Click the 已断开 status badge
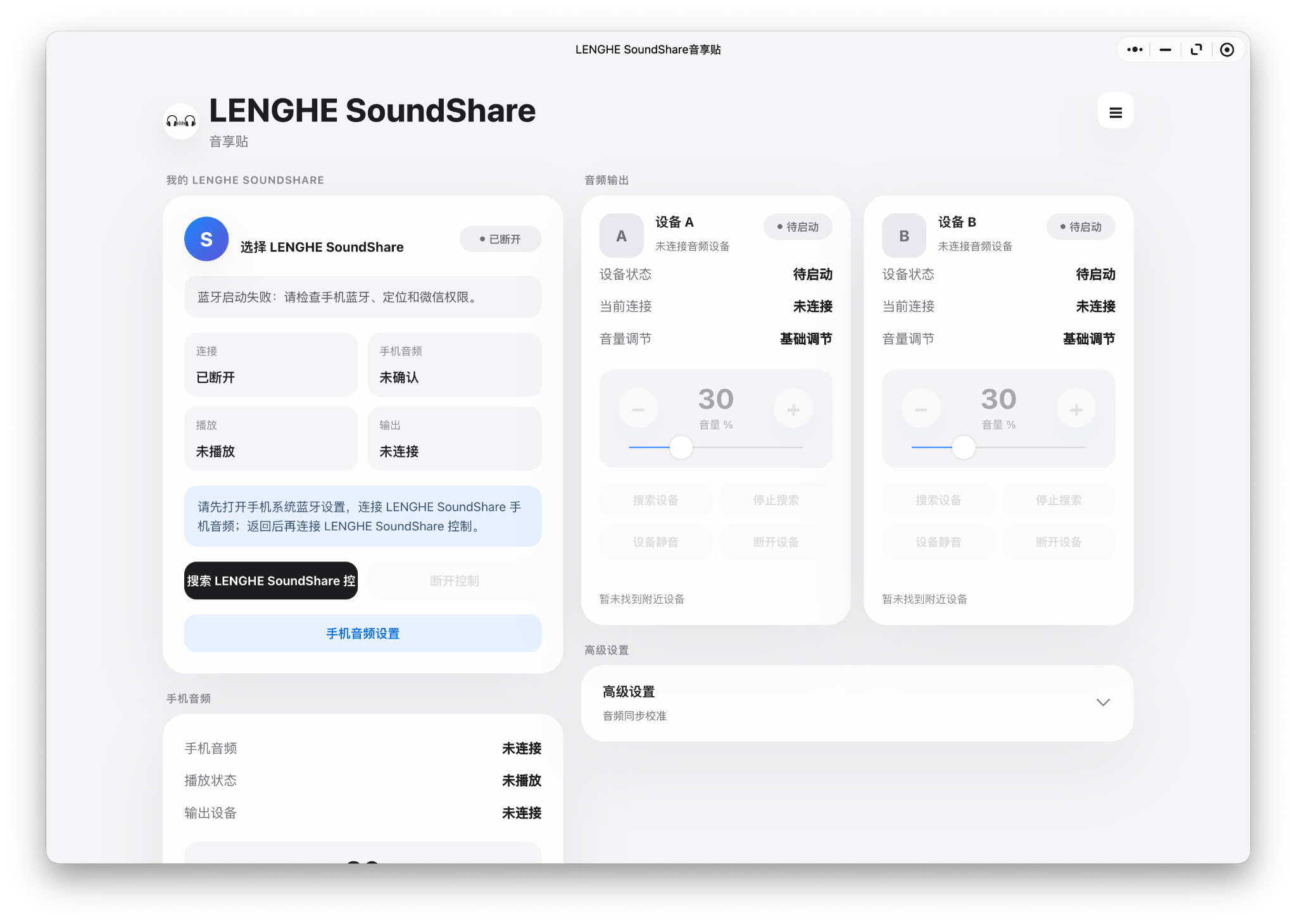The width and height of the screenshot is (1296, 924). coord(500,239)
